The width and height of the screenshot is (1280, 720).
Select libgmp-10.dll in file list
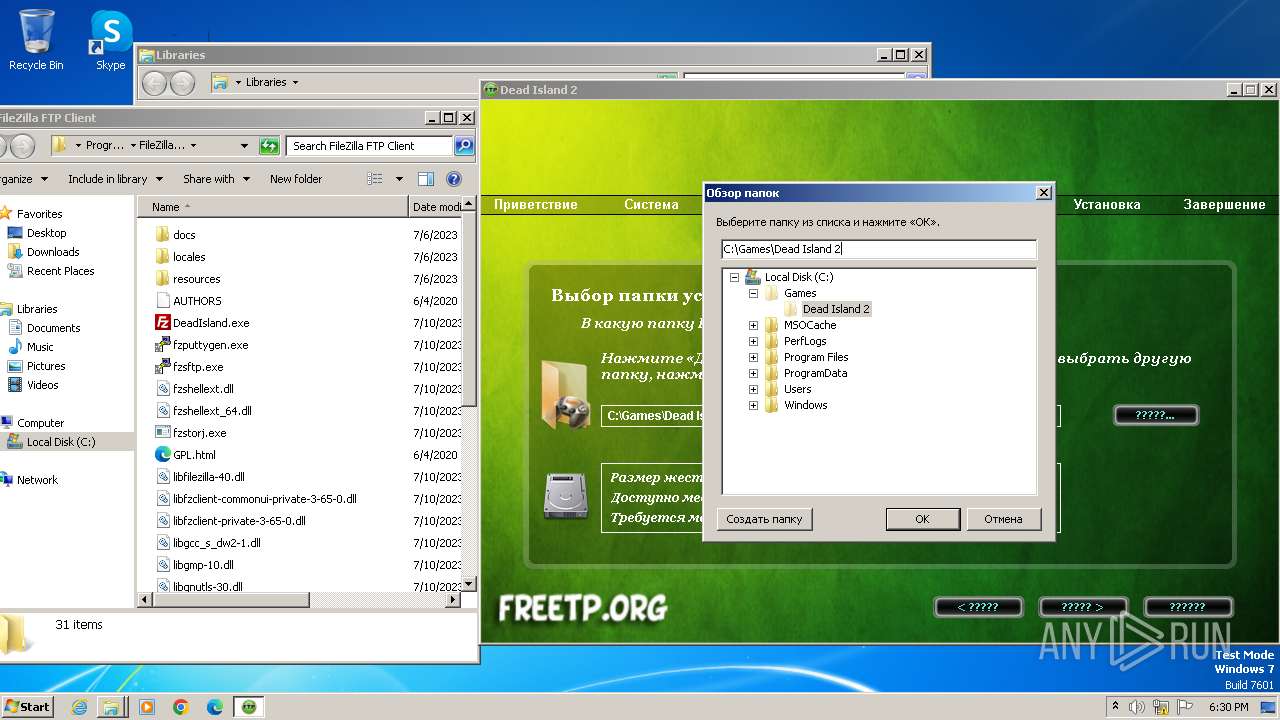pyautogui.click(x=203, y=565)
